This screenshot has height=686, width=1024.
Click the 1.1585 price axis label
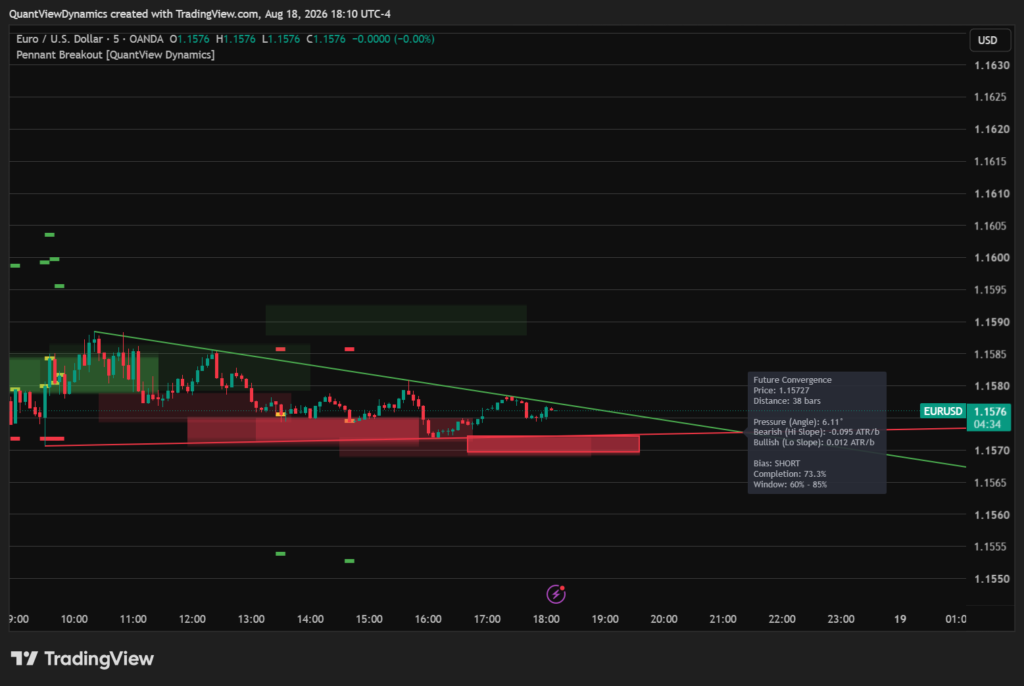(x=991, y=354)
